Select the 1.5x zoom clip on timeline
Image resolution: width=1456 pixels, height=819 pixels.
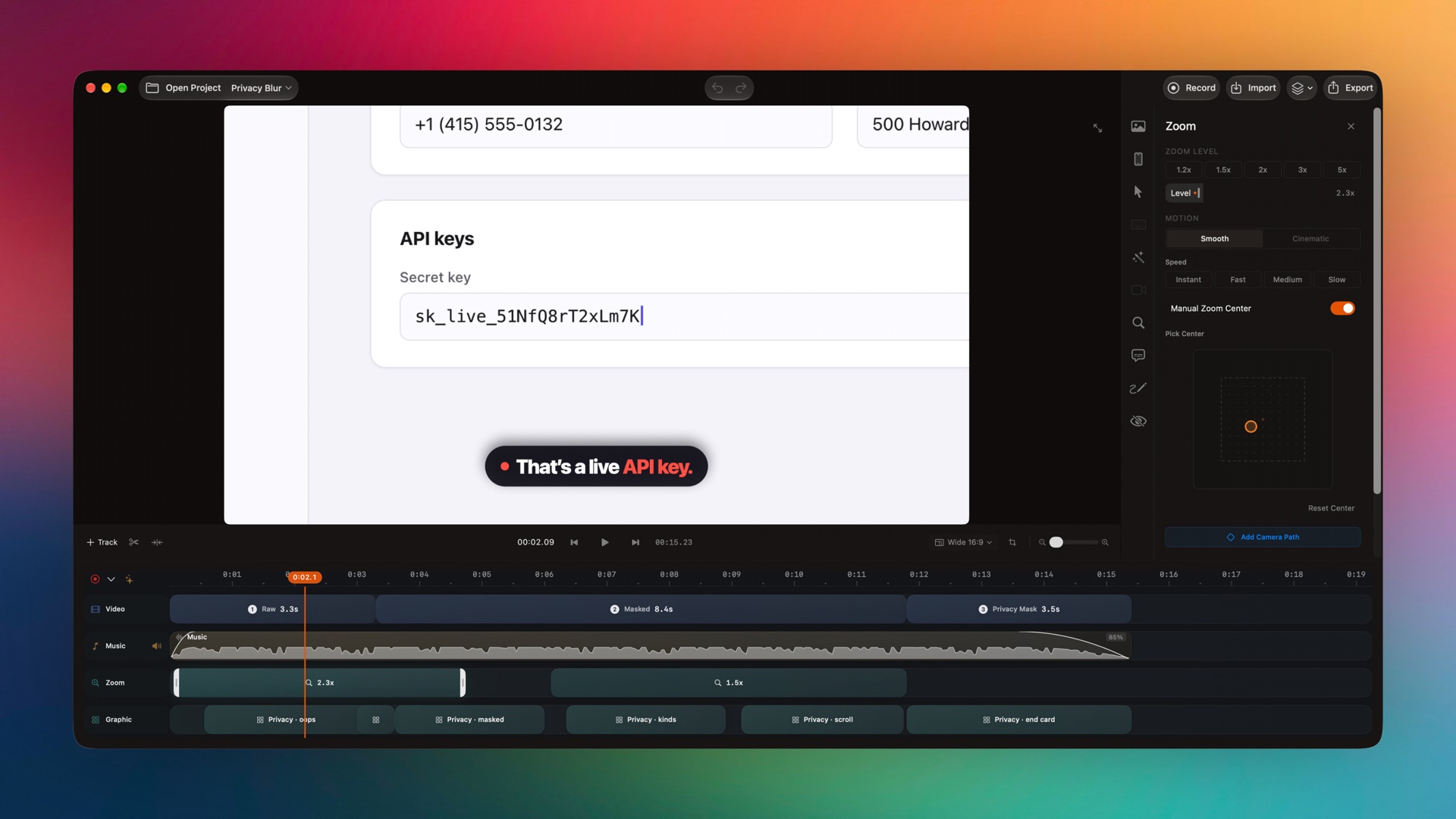[728, 682]
